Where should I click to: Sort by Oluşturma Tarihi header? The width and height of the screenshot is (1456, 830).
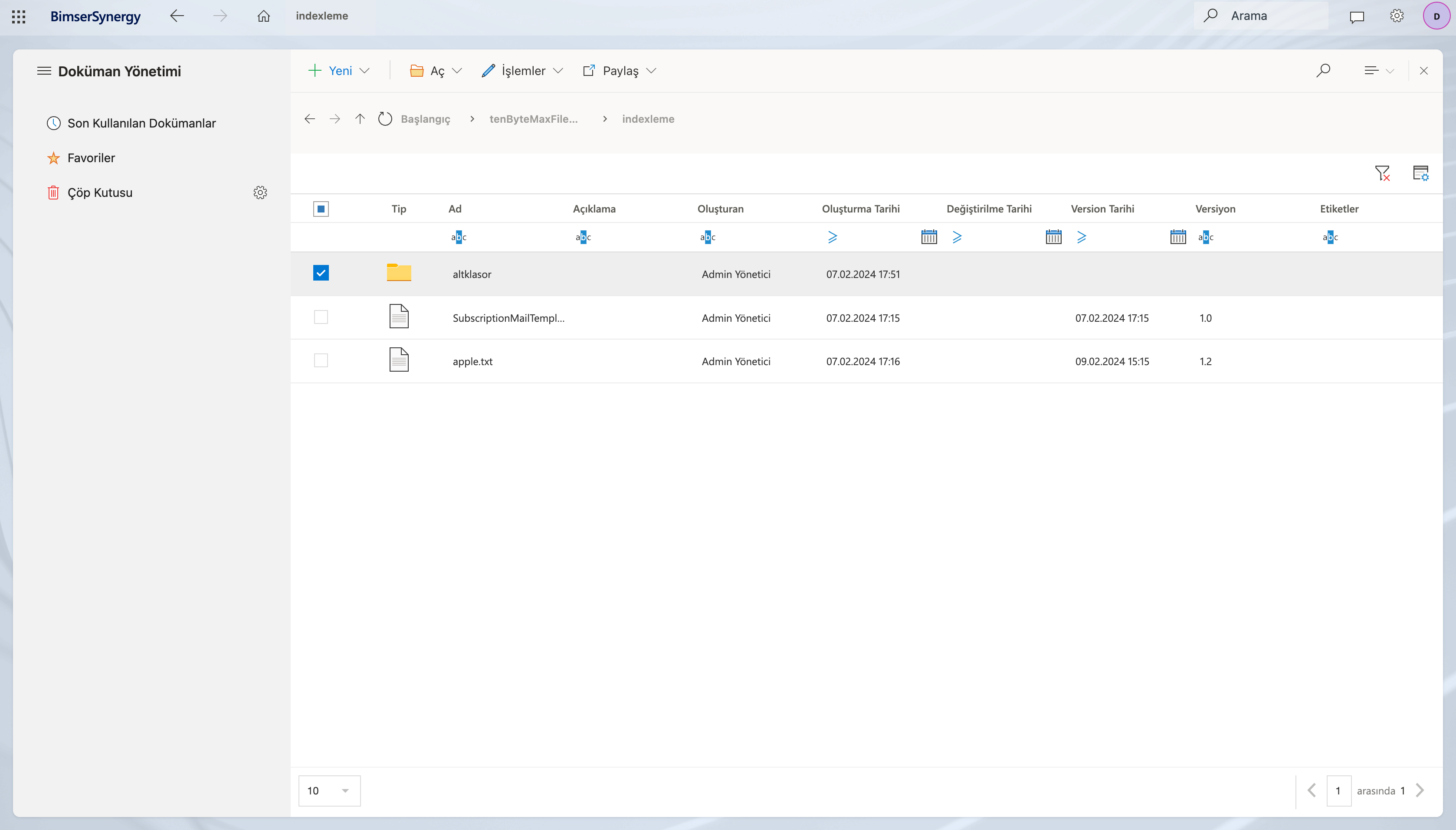pyautogui.click(x=861, y=209)
